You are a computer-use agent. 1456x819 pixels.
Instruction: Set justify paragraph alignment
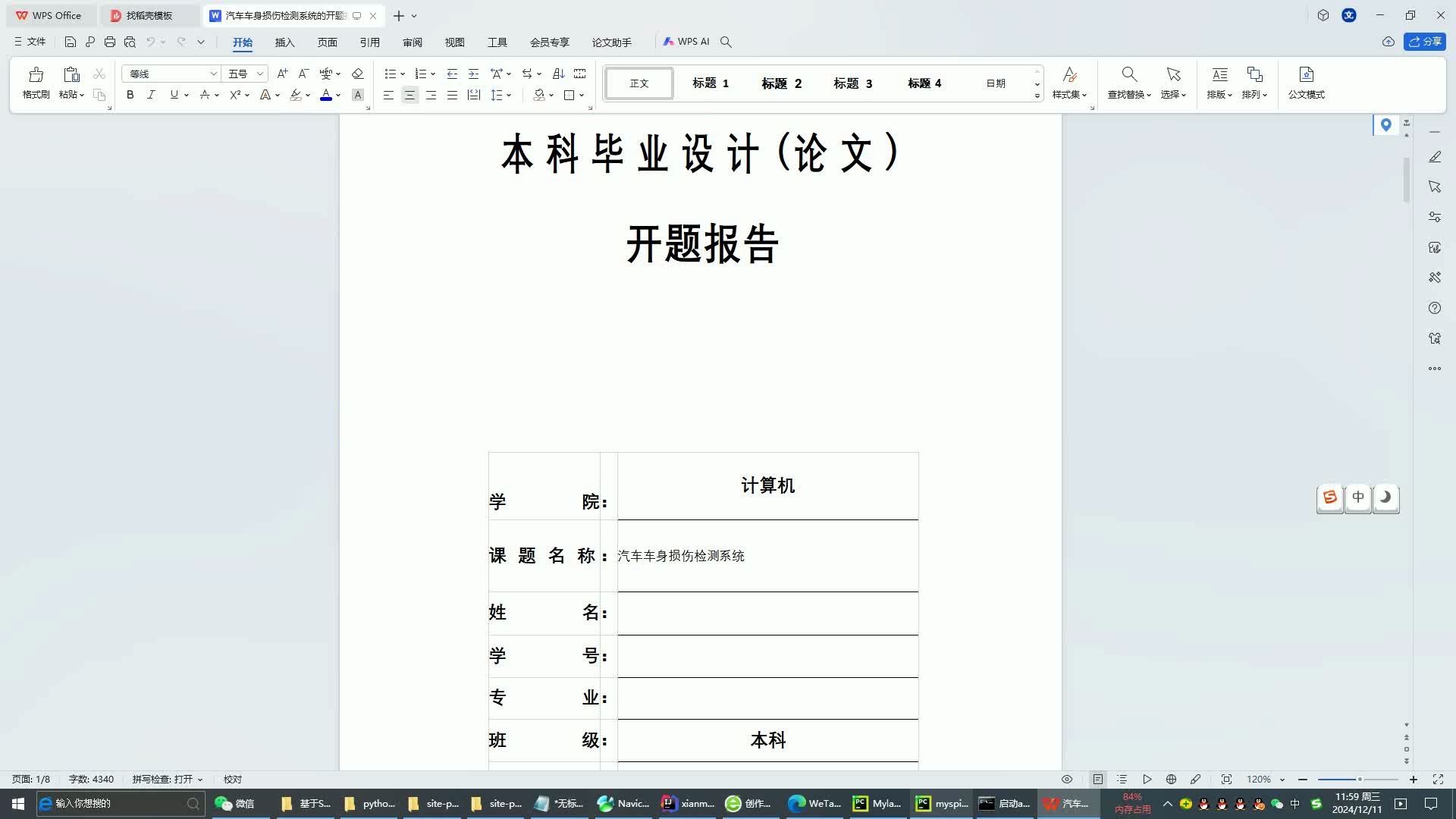[452, 95]
